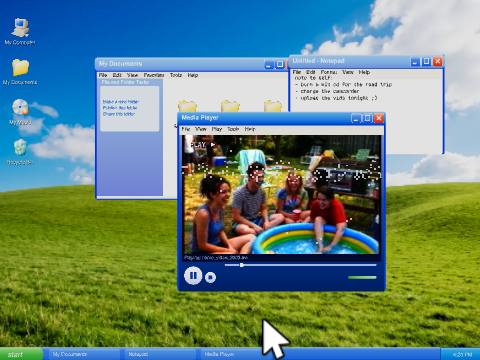Screen dimensions: 480x360
Task: Open the My Computer desktop icon
Action: pyautogui.click(x=20, y=32)
